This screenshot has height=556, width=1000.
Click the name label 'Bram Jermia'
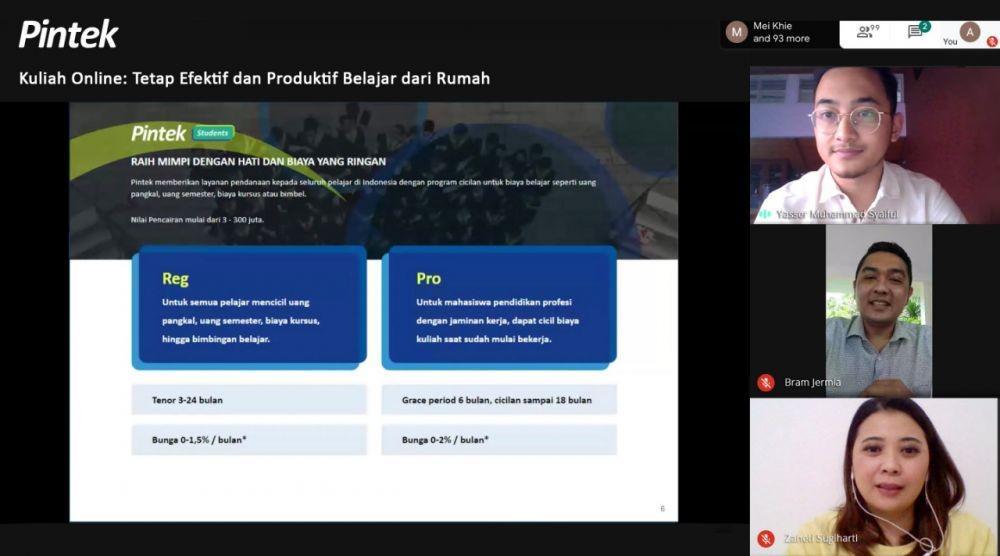pyautogui.click(x=812, y=382)
